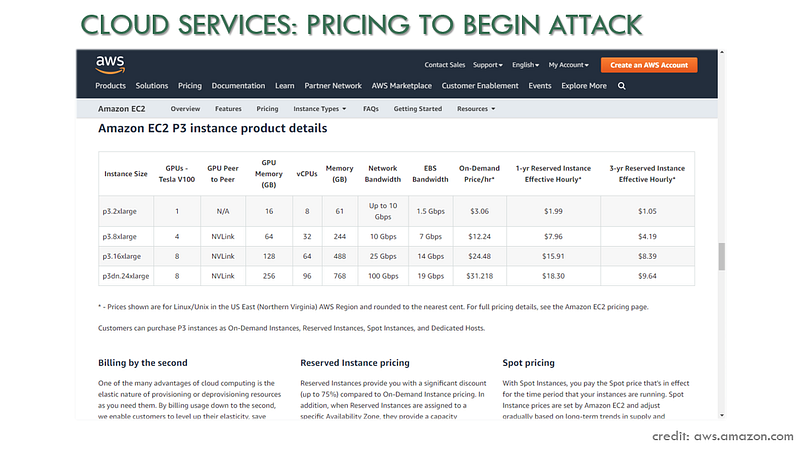Open the FAQs tab
800x449 pixels.
coord(370,109)
